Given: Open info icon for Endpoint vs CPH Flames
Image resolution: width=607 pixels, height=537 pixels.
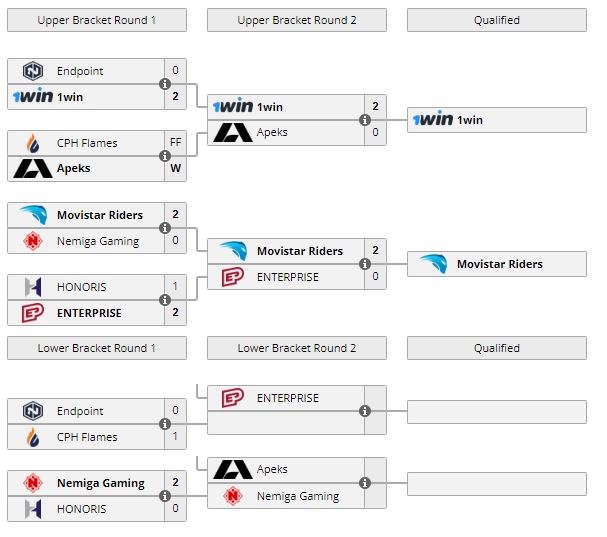Looking at the screenshot, I should [165, 424].
